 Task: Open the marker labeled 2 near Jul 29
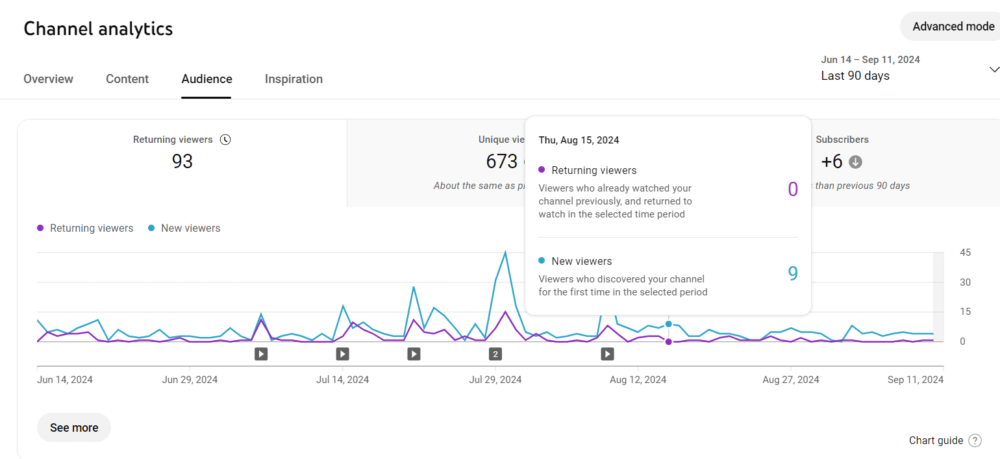(x=495, y=353)
